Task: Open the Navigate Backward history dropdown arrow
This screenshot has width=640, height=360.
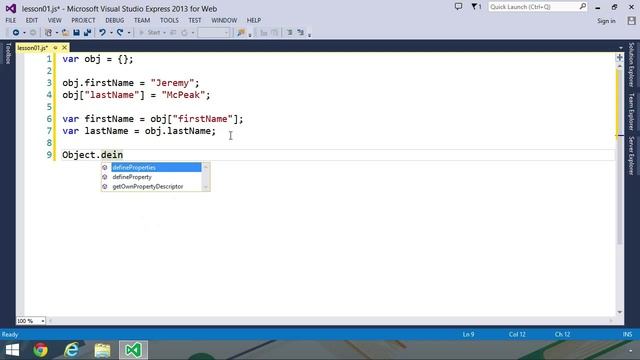Action: [24, 33]
